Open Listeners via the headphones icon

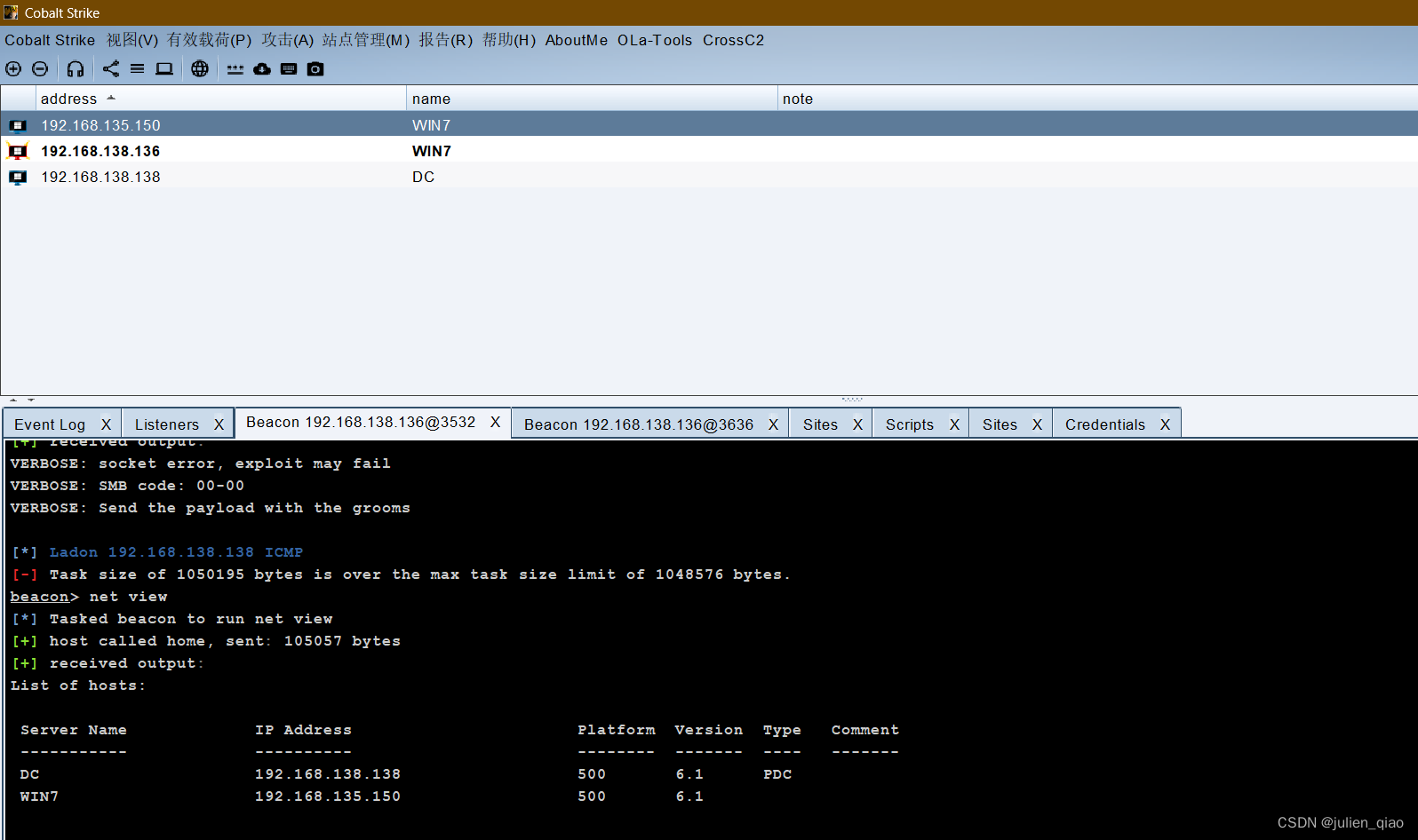click(76, 68)
